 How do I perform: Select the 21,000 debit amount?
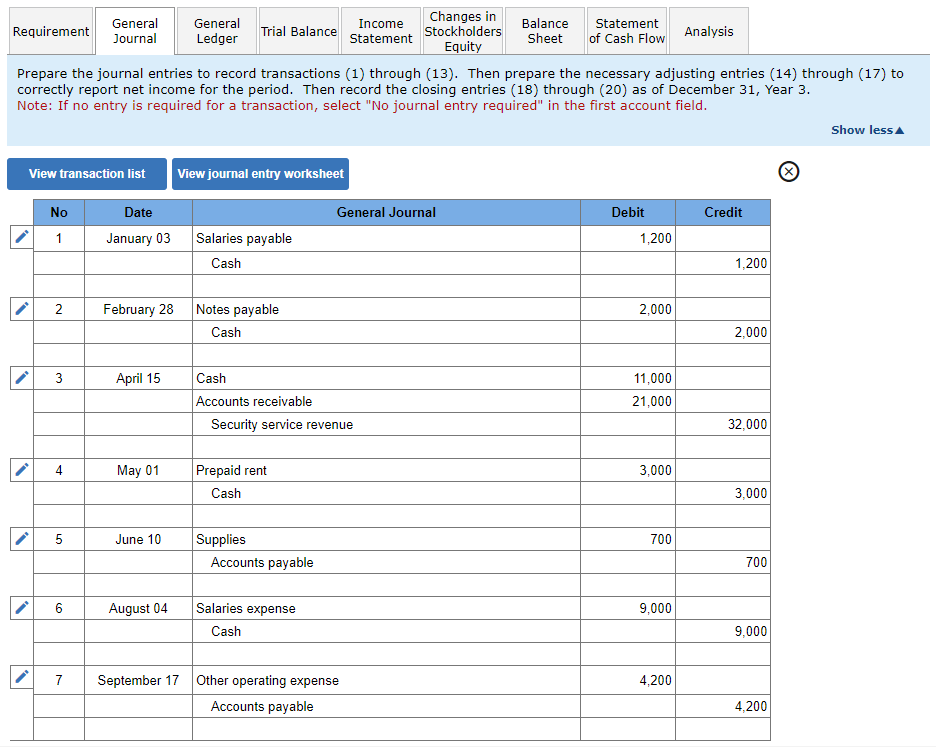coord(628,401)
